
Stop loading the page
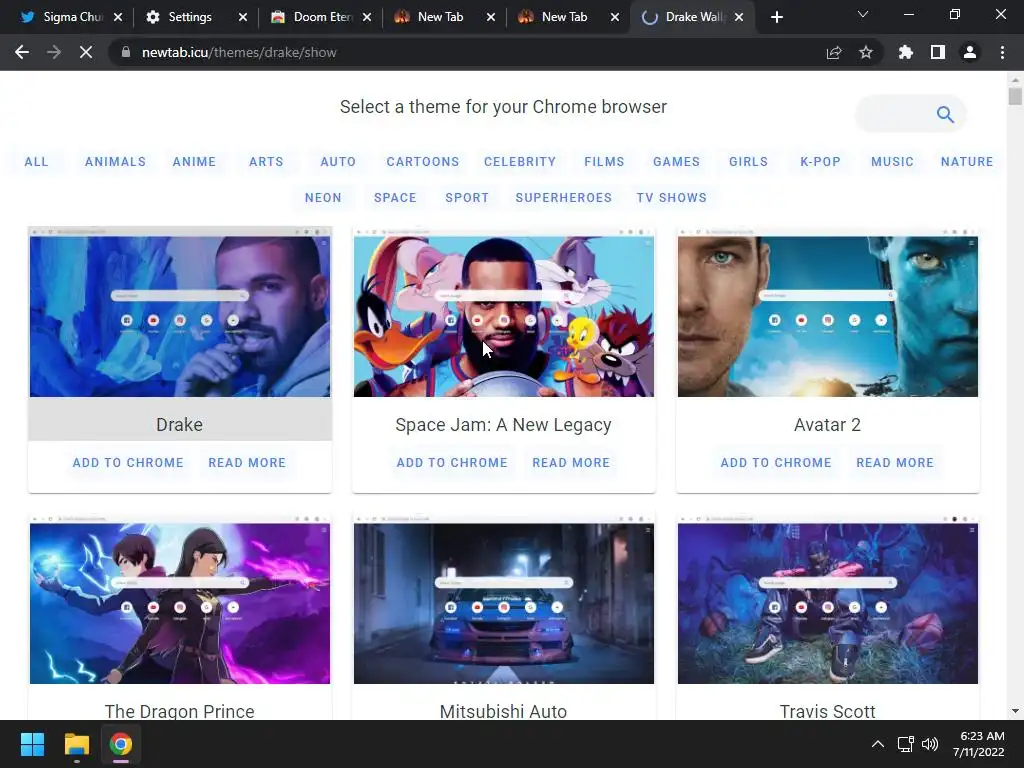86,52
